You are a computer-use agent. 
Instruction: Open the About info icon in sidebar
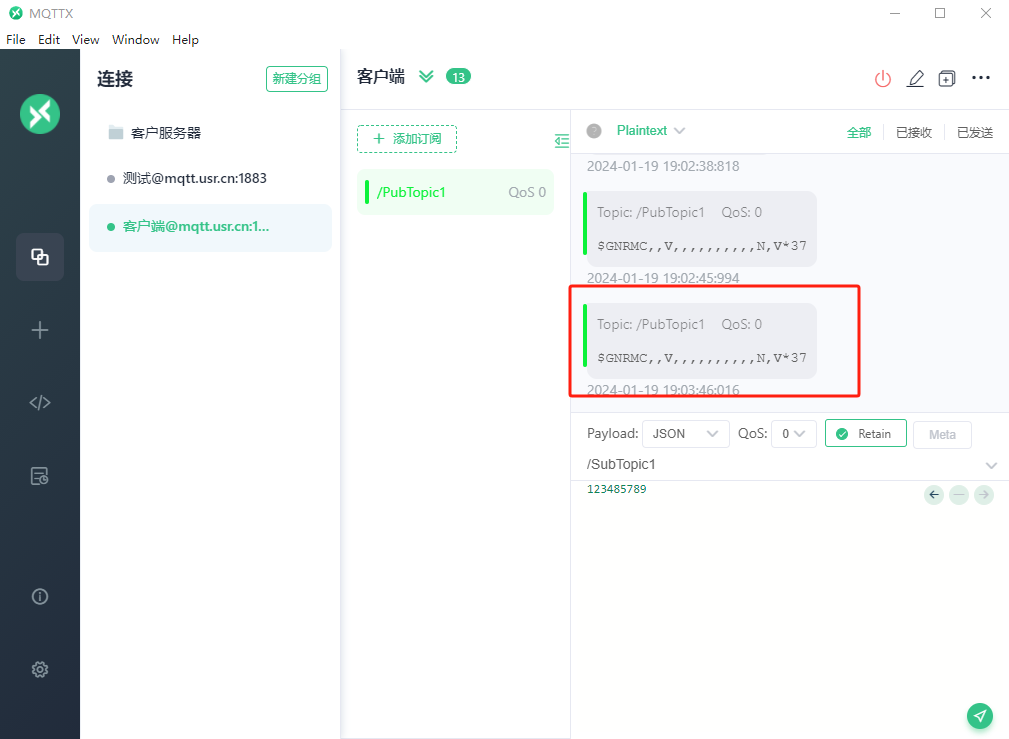[x=40, y=596]
